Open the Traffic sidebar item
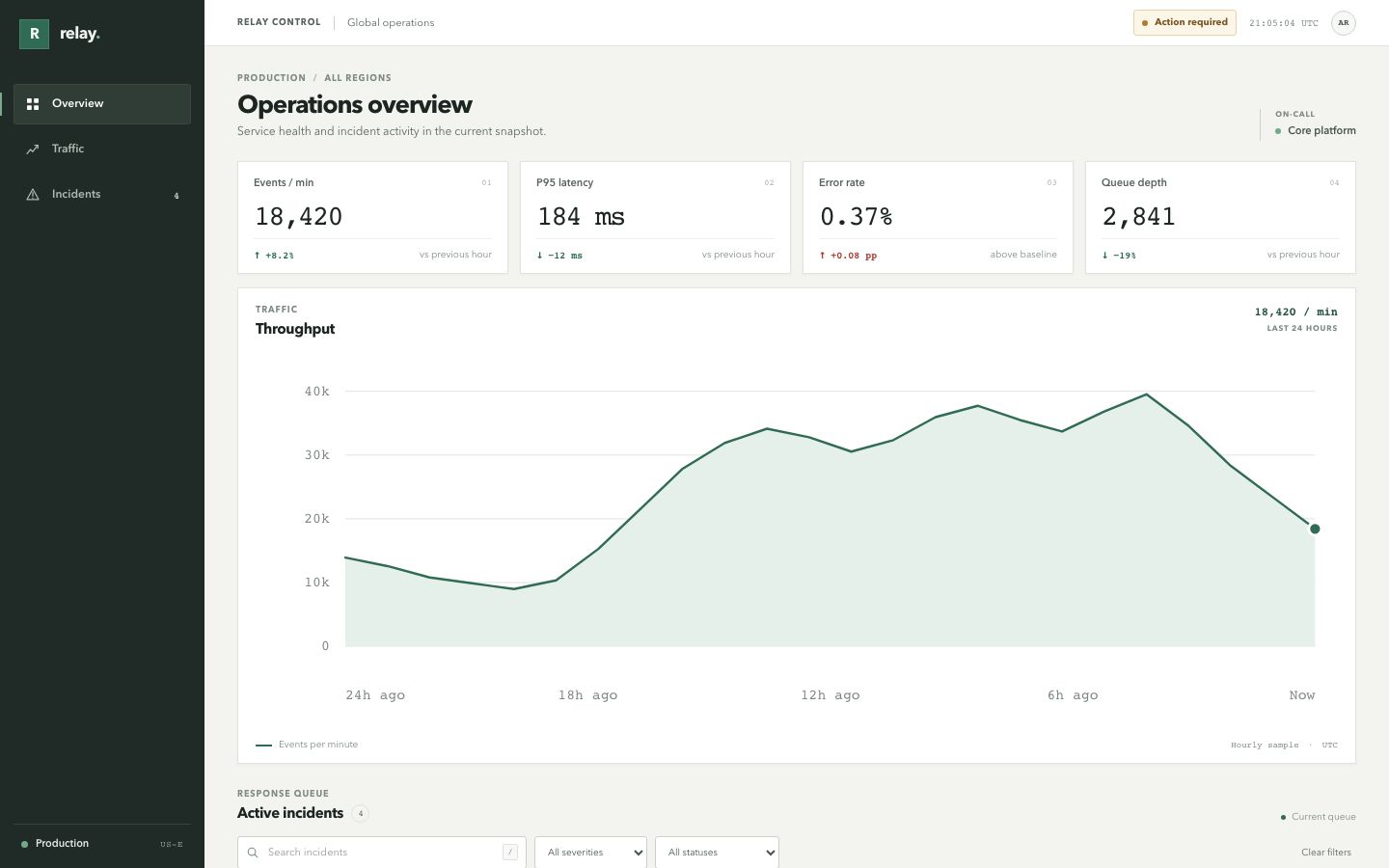The image size is (1389, 868). point(102,149)
